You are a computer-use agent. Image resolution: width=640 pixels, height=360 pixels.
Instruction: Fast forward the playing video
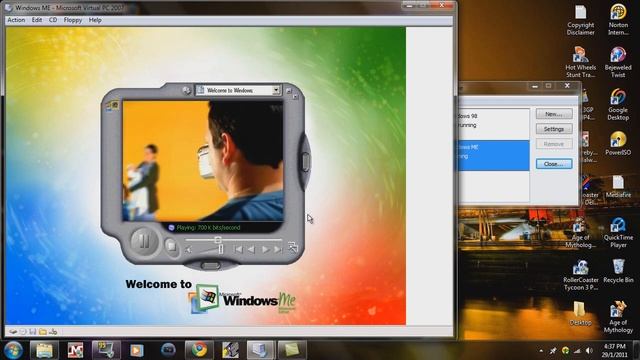pos(265,249)
